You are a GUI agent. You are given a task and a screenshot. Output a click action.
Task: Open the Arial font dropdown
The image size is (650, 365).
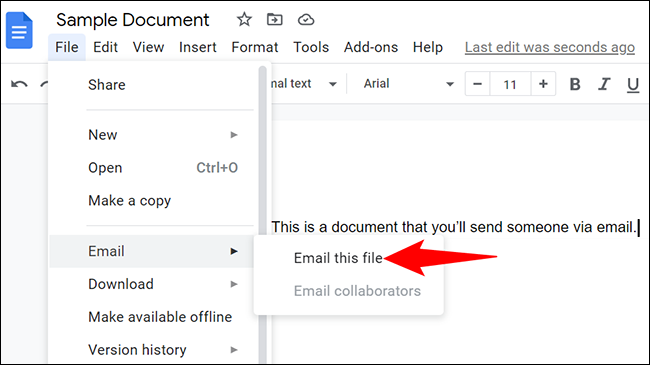tap(408, 84)
